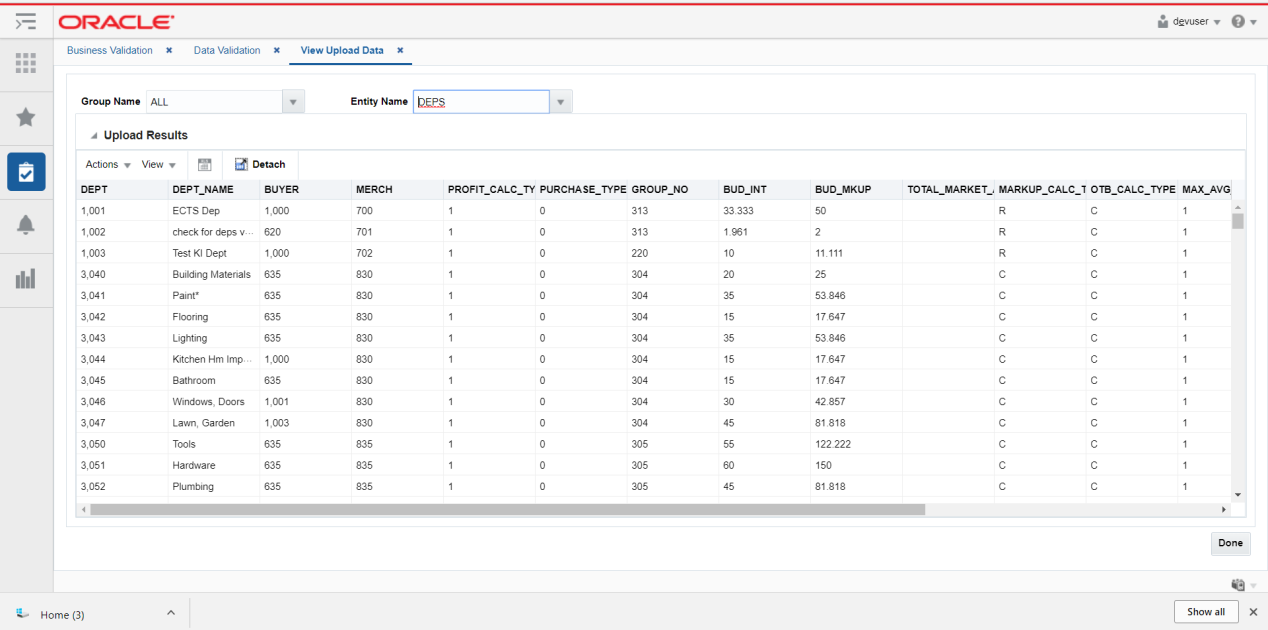The height and width of the screenshot is (630, 1268).
Task: Select the Flooring department cell
Action: click(214, 317)
